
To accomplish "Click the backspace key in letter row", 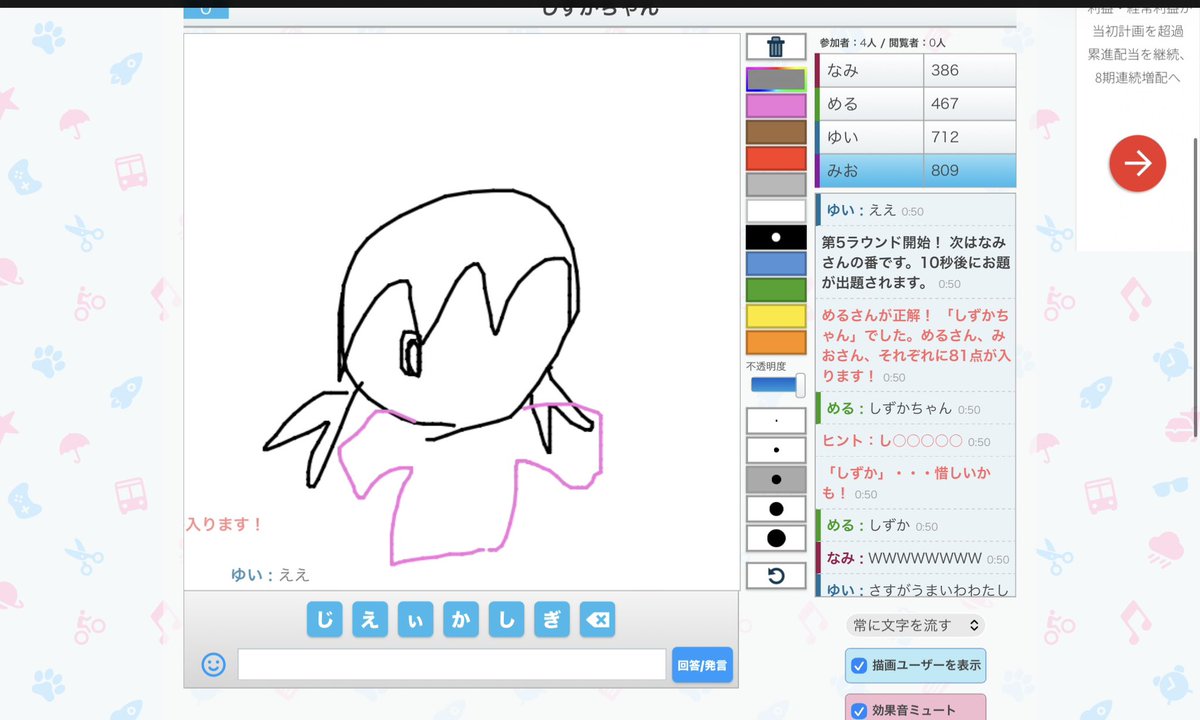I will [597, 620].
